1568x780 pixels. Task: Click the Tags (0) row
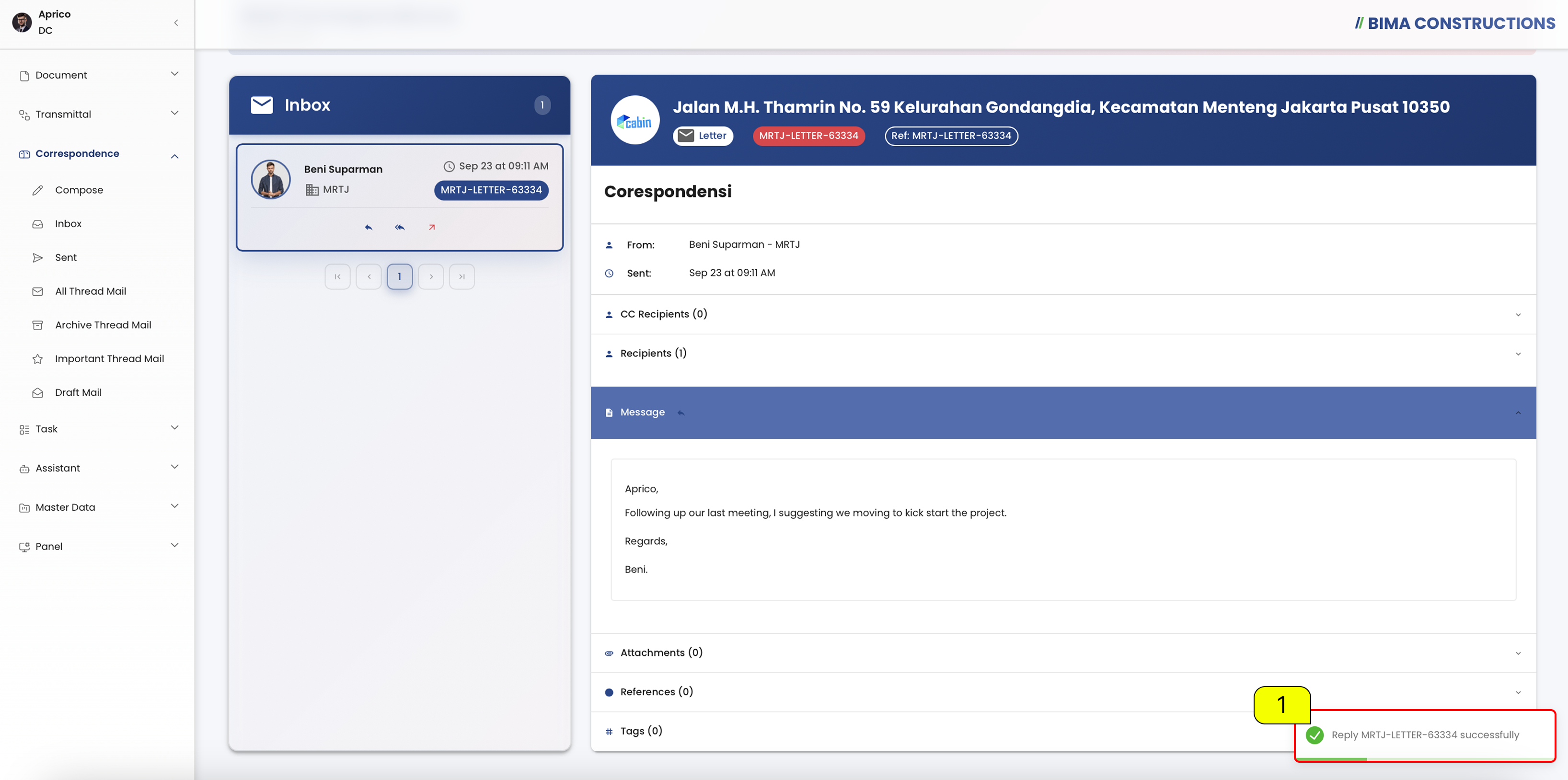click(x=1063, y=731)
